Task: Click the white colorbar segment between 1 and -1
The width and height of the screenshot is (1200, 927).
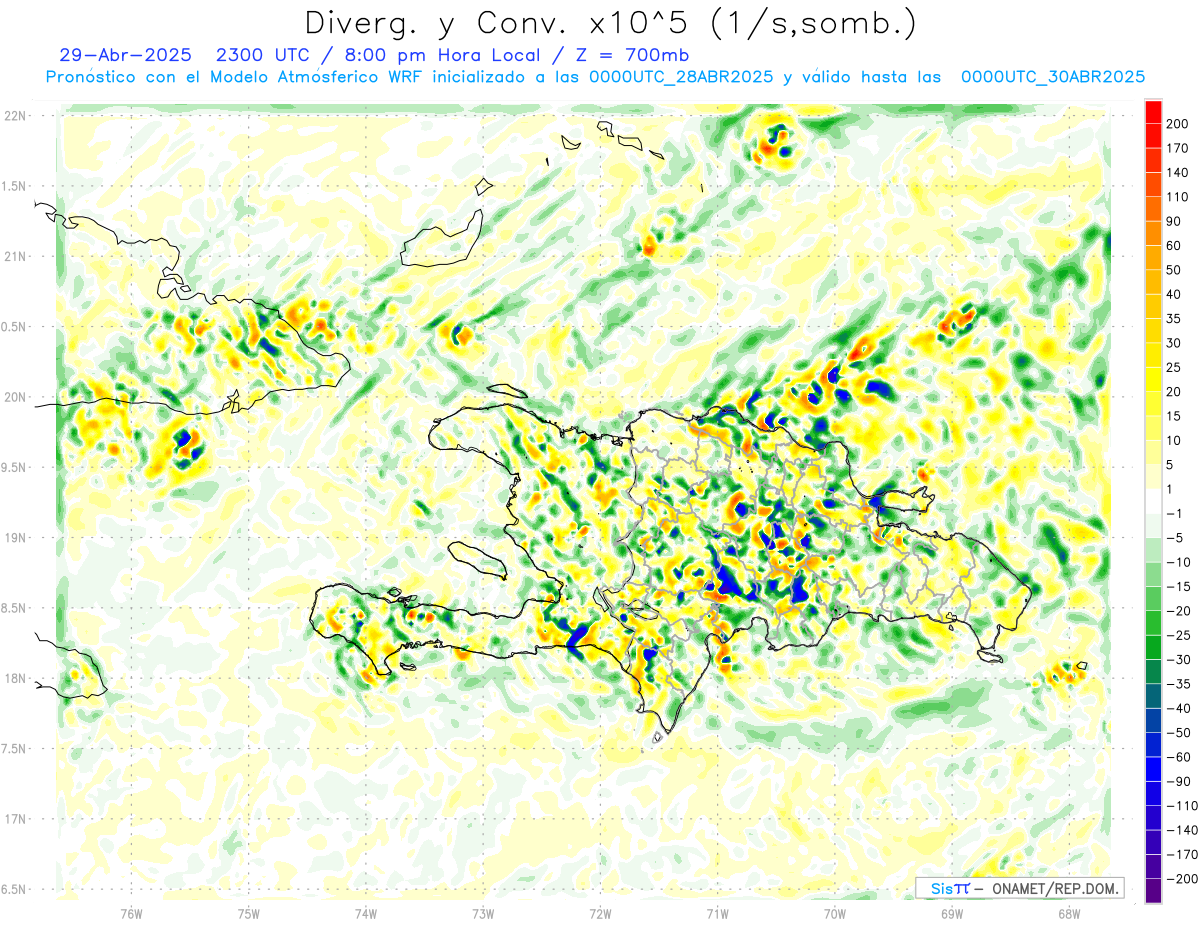Action: tap(1153, 501)
